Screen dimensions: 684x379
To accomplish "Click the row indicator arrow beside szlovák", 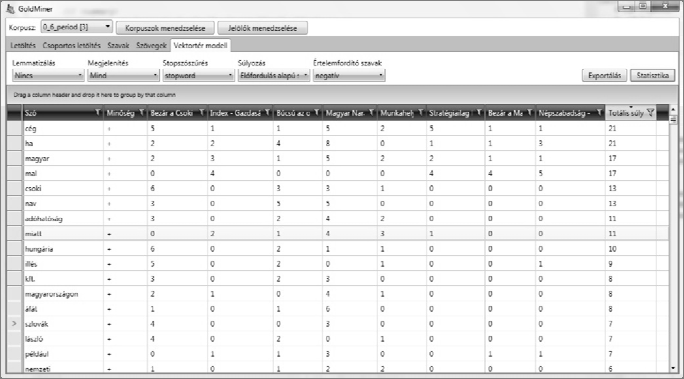I will (x=14, y=324).
